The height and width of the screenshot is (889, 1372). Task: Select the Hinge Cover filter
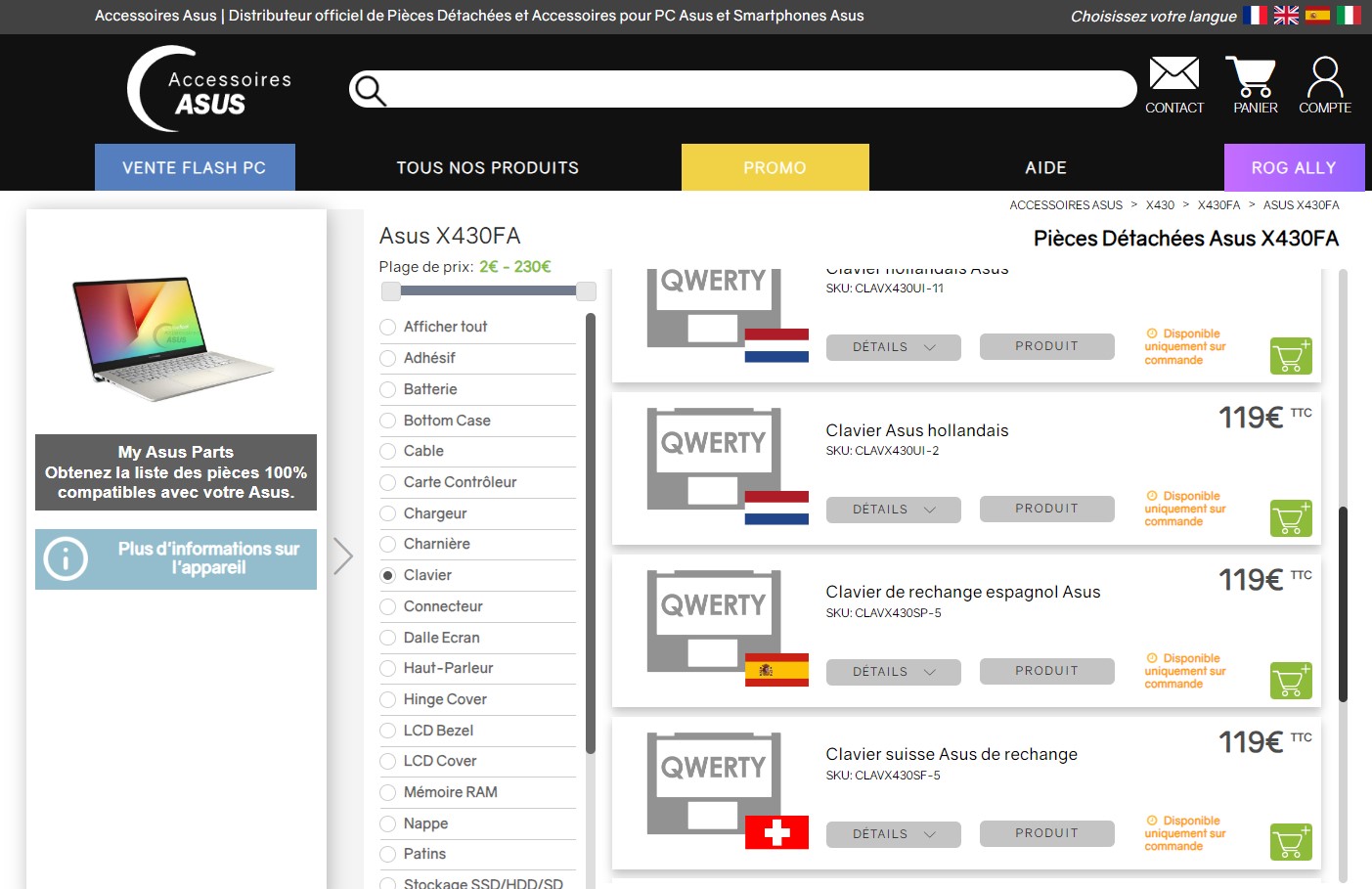[388, 699]
